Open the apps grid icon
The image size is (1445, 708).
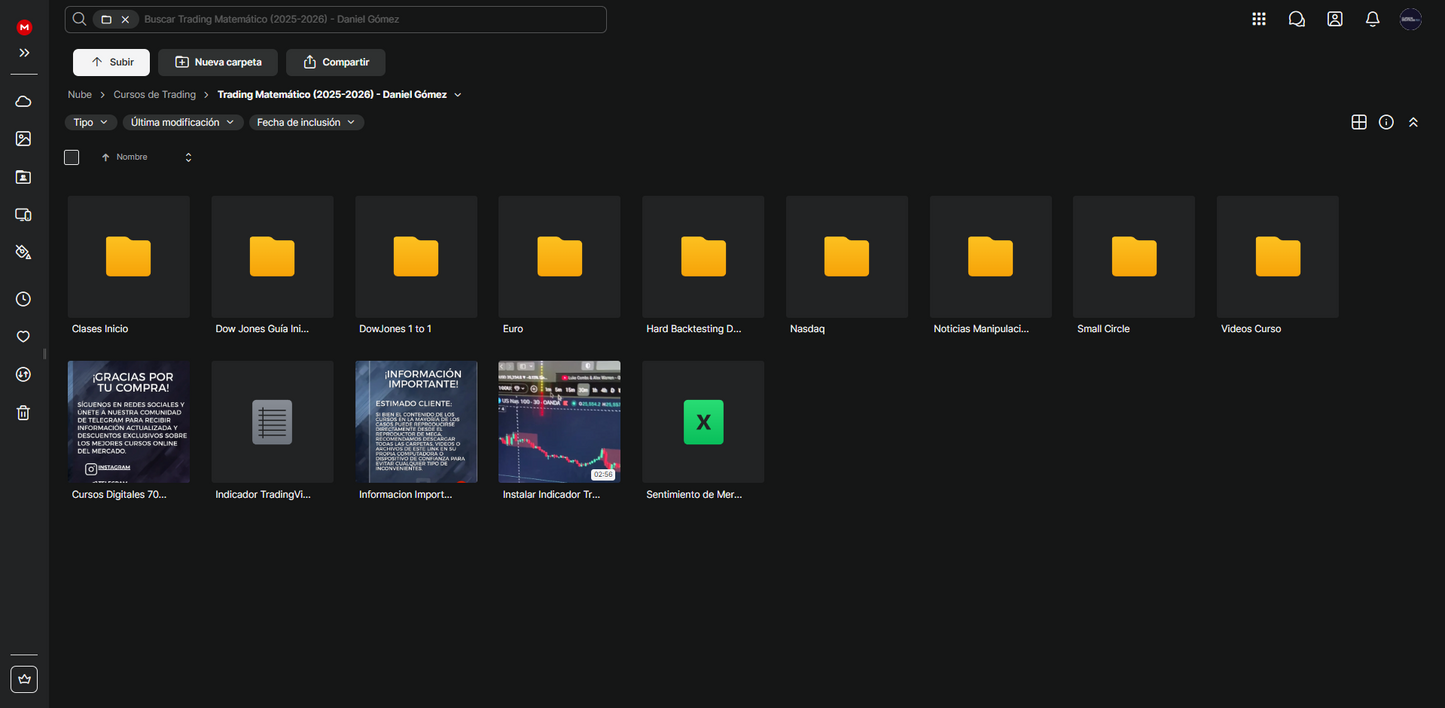1259,19
